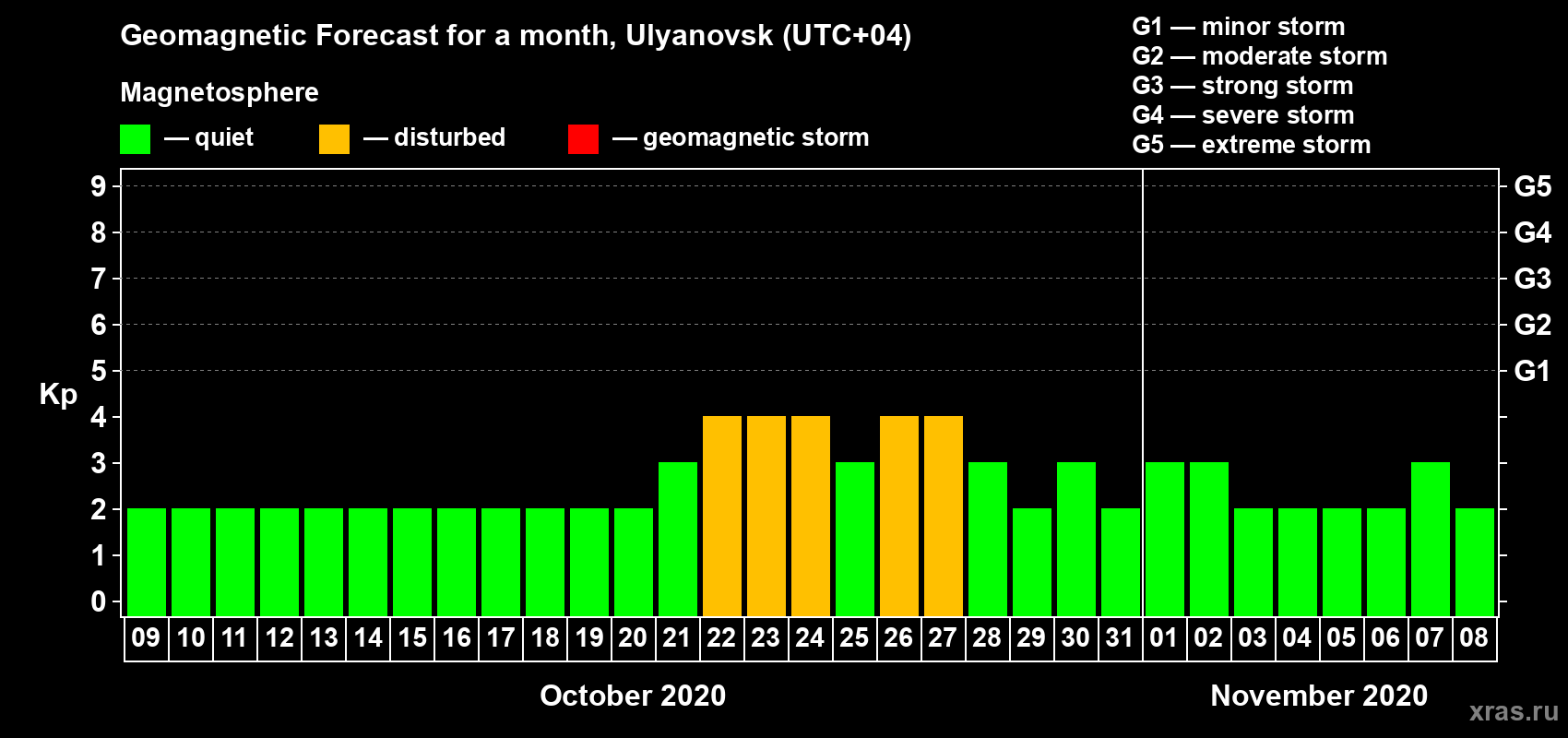
Task: Select the bar for October 09
Action: 147,562
